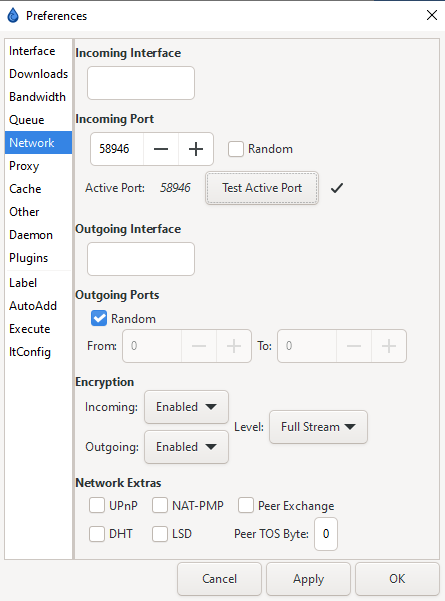Open the Outgoing encryption dropdown
Screen dimensions: 445x601
tap(186, 447)
